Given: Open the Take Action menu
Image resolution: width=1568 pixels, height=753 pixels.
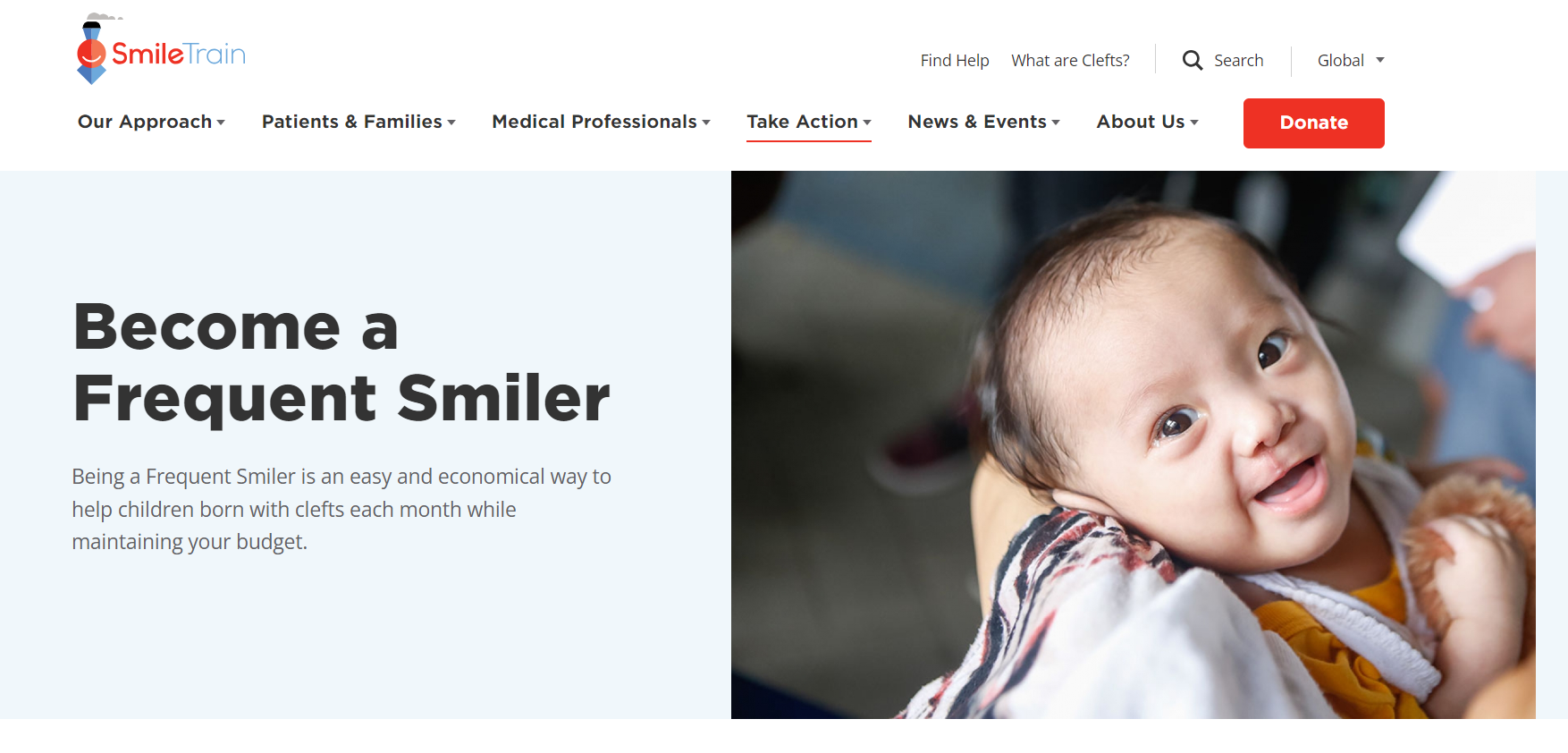Looking at the screenshot, I should click(809, 122).
